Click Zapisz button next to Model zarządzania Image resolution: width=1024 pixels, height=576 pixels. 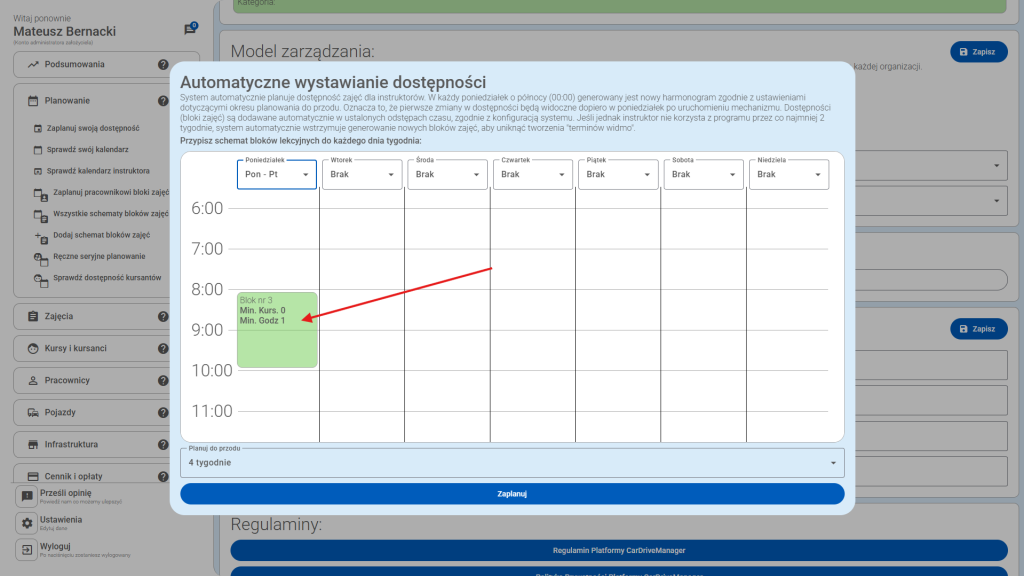pyautogui.click(x=978, y=51)
